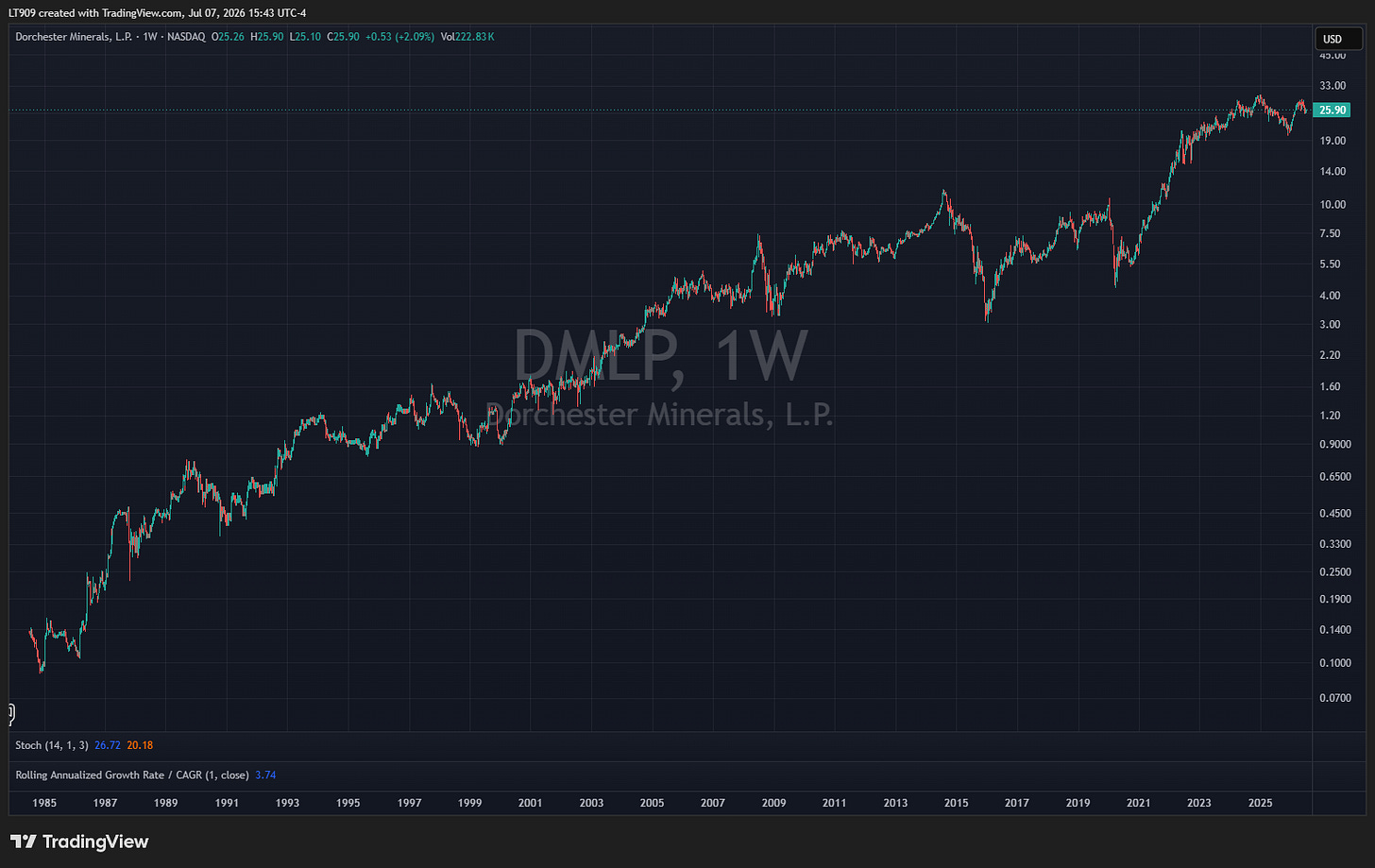
Task: Click the 2023 label on the time axis
Action: tap(1198, 803)
